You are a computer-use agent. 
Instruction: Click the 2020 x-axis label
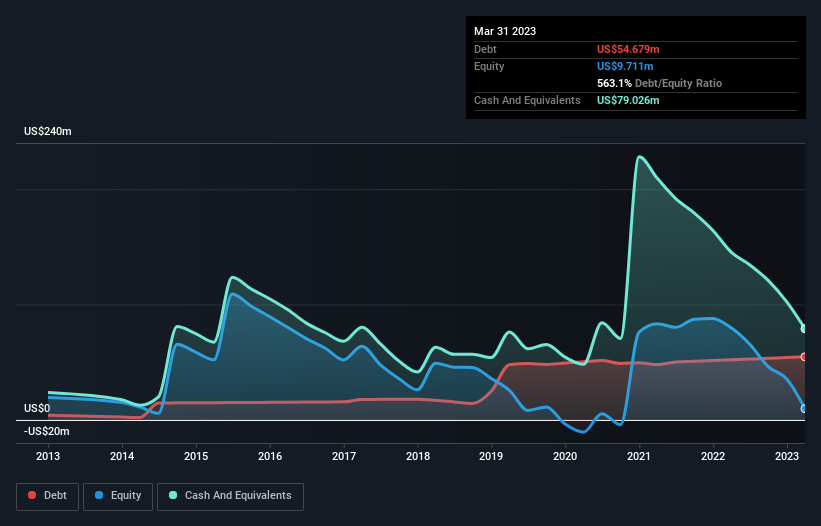[x=565, y=456]
